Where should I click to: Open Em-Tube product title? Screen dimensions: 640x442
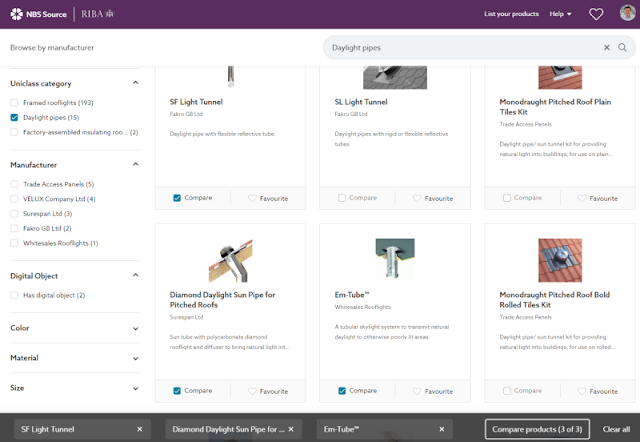coord(352,295)
